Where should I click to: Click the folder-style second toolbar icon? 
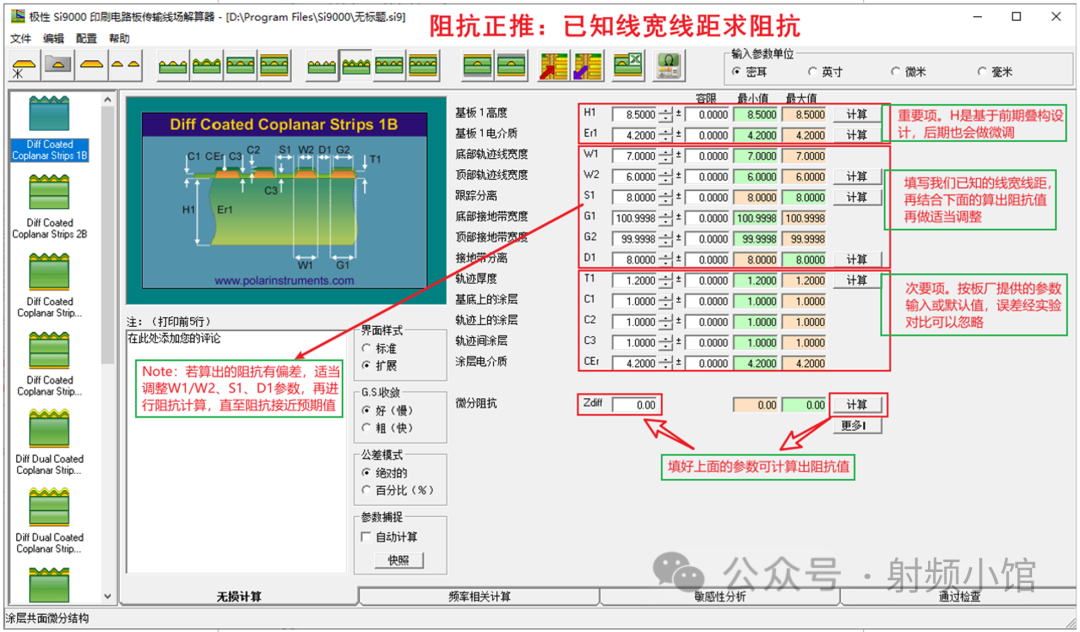coord(58,66)
